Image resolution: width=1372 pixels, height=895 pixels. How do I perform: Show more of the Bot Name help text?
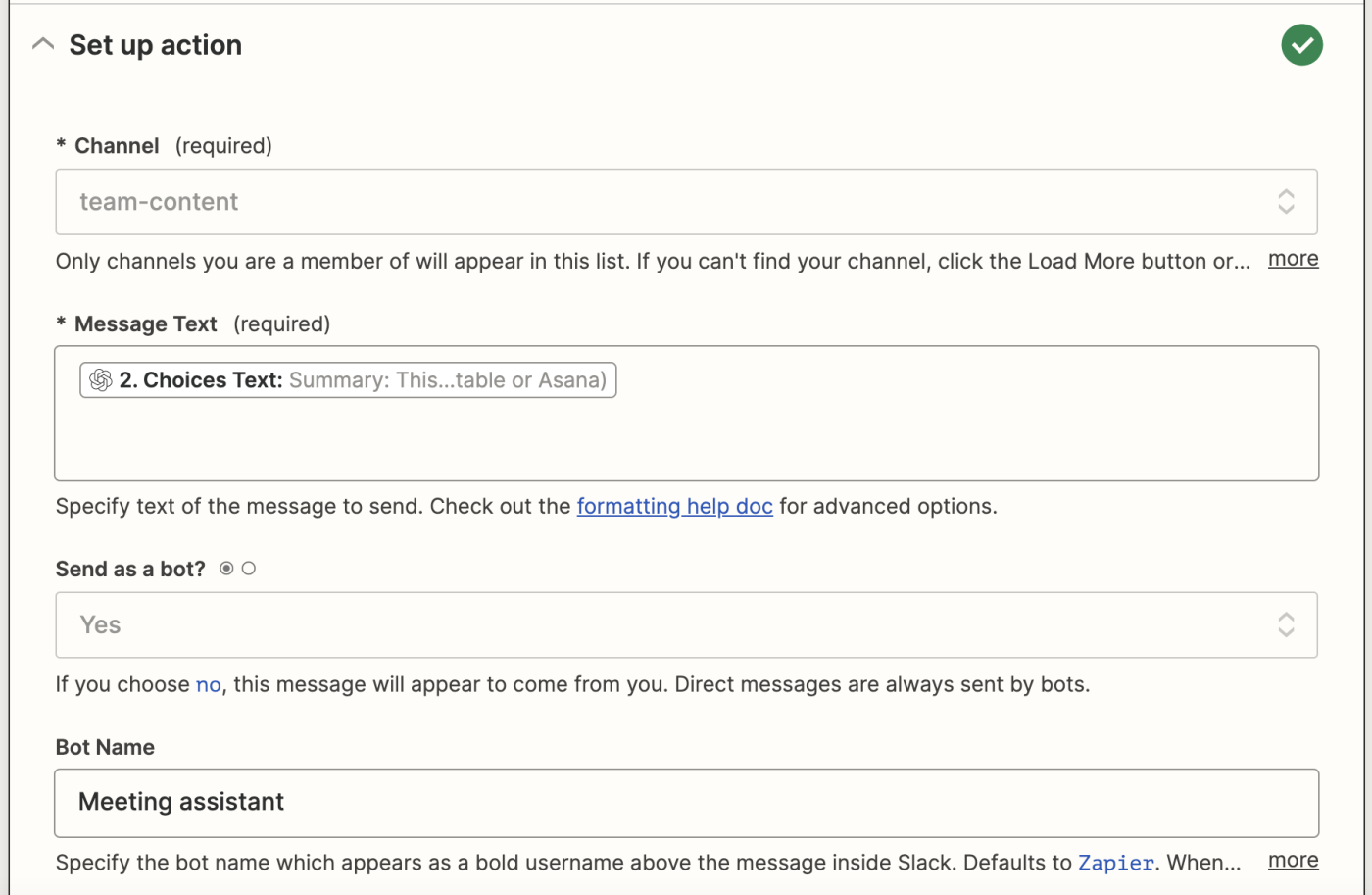pos(1293,861)
